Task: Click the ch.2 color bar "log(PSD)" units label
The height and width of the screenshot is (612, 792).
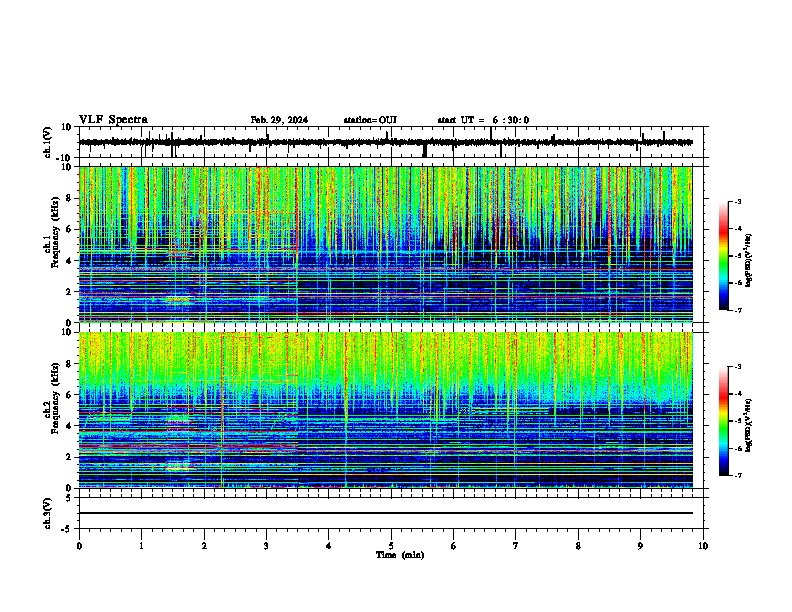Action: pos(749,425)
